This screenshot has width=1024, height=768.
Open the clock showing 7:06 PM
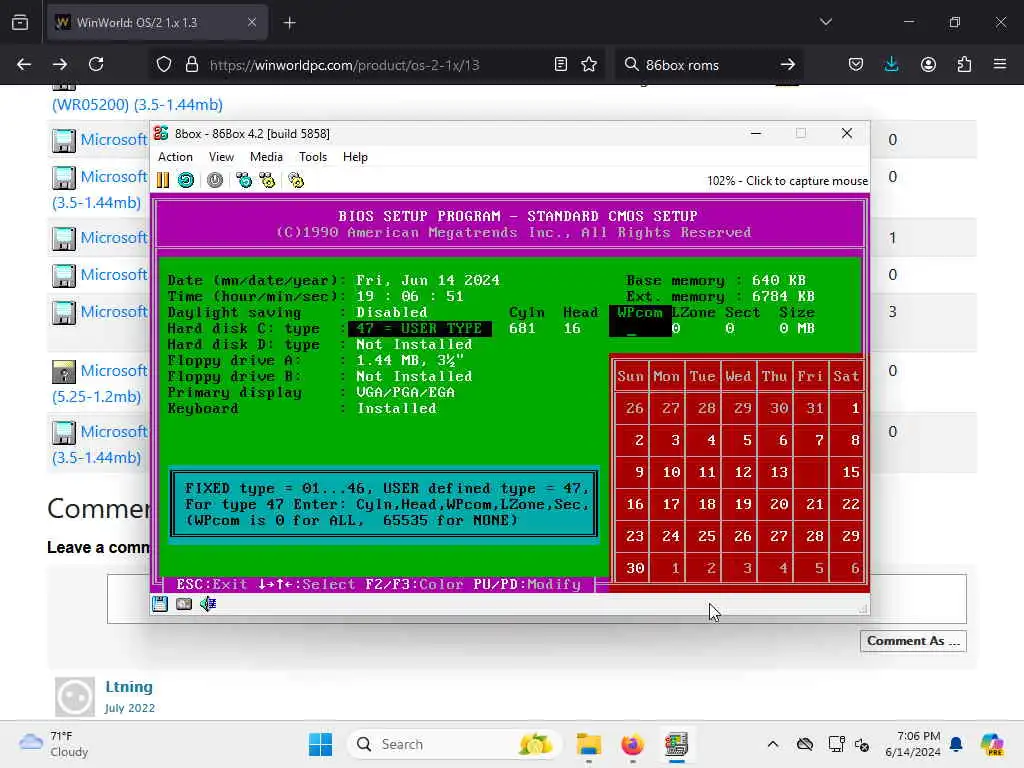coord(912,744)
